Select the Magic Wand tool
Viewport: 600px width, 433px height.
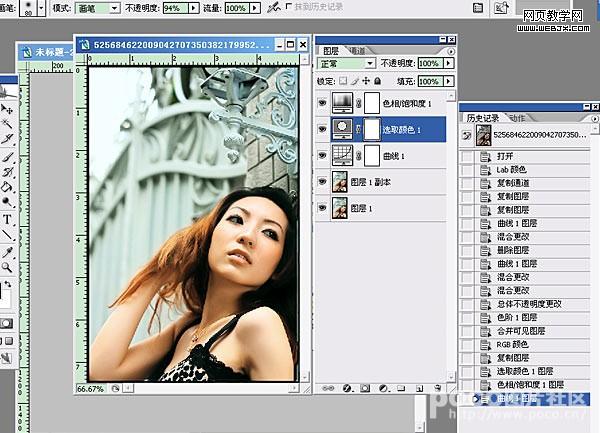[7, 123]
